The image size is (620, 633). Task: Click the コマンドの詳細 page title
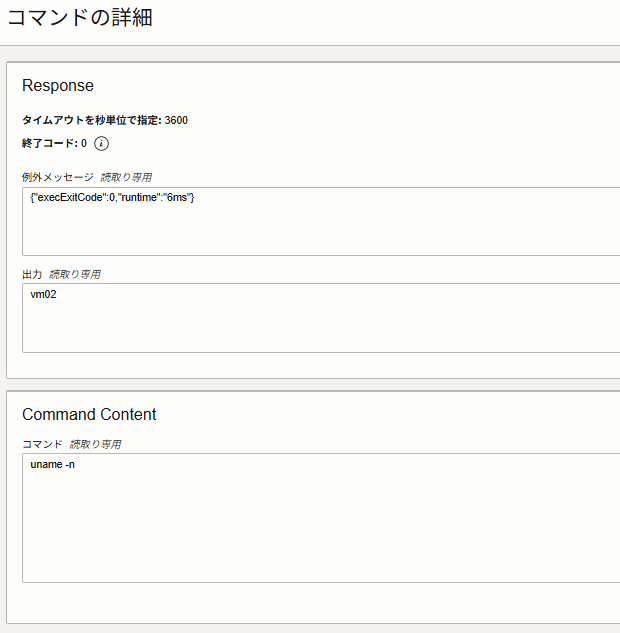80,18
